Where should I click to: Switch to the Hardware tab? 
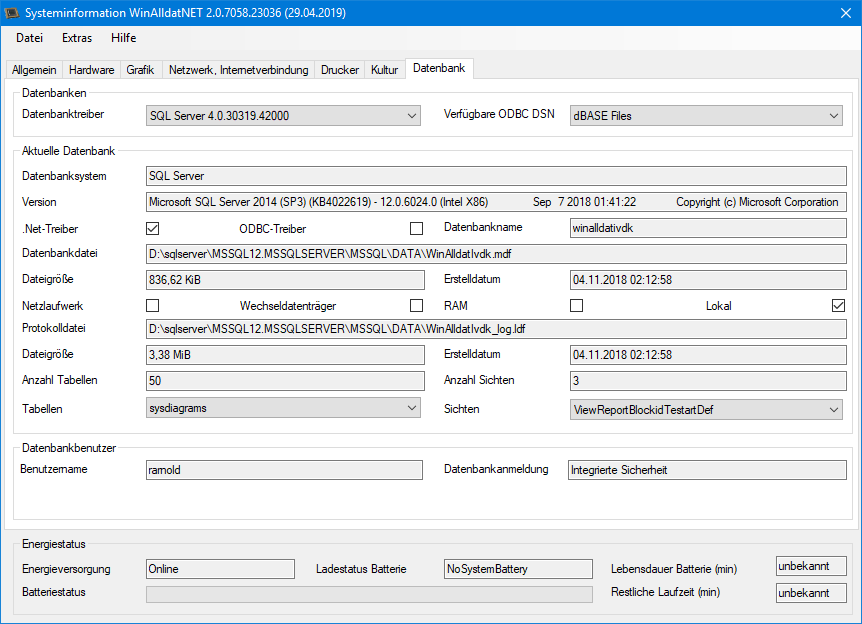91,70
